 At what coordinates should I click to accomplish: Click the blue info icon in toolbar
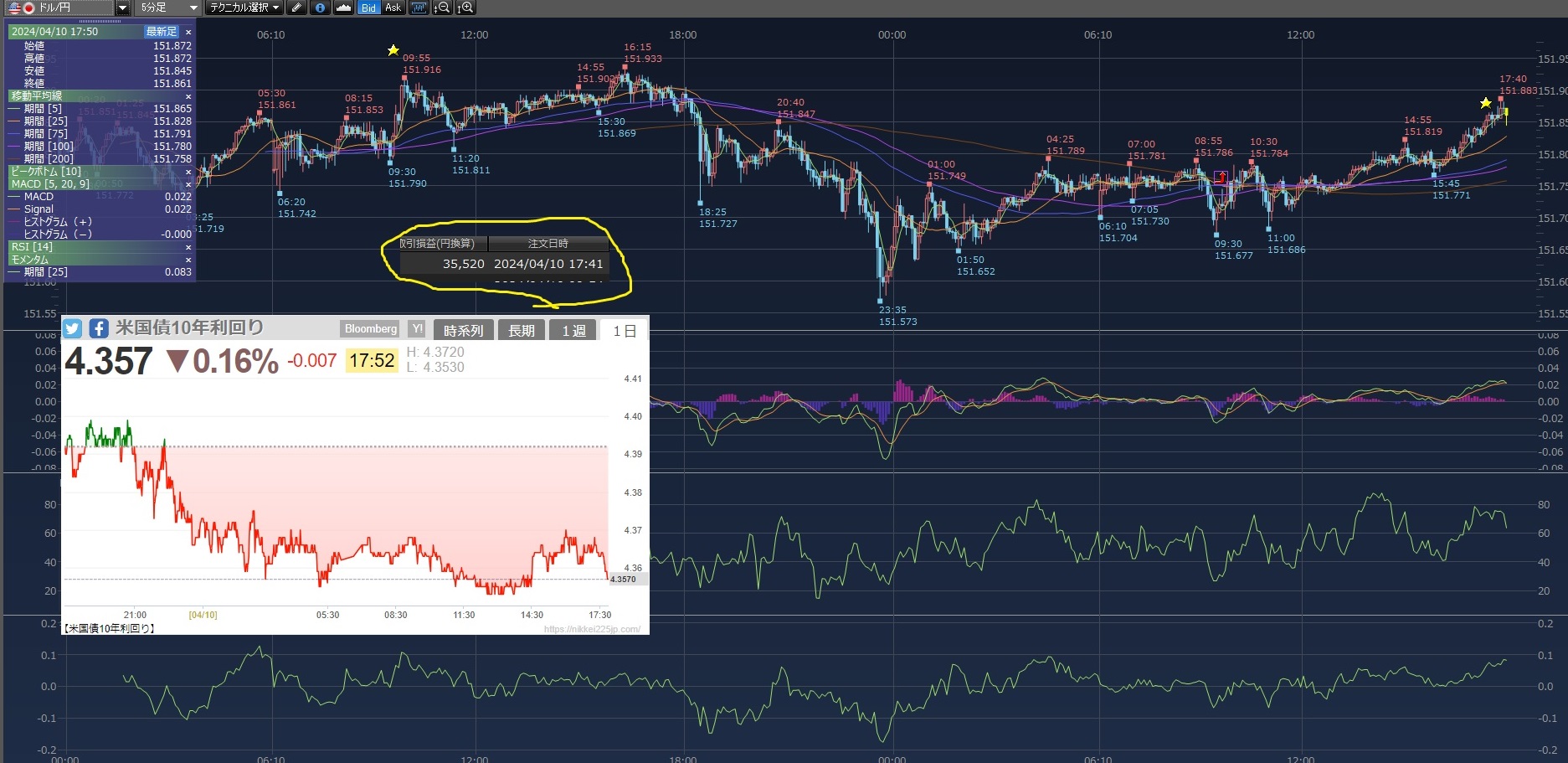pos(320,8)
